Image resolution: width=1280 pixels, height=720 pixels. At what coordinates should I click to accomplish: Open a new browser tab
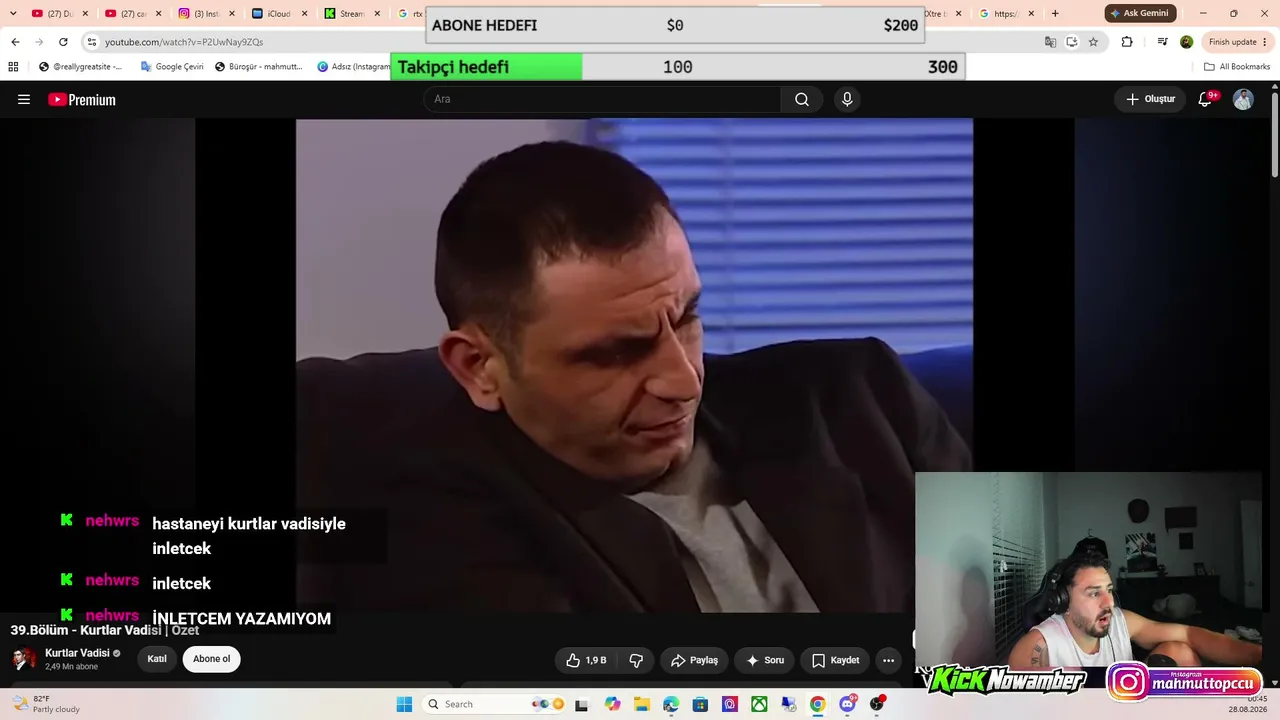tap(1054, 14)
